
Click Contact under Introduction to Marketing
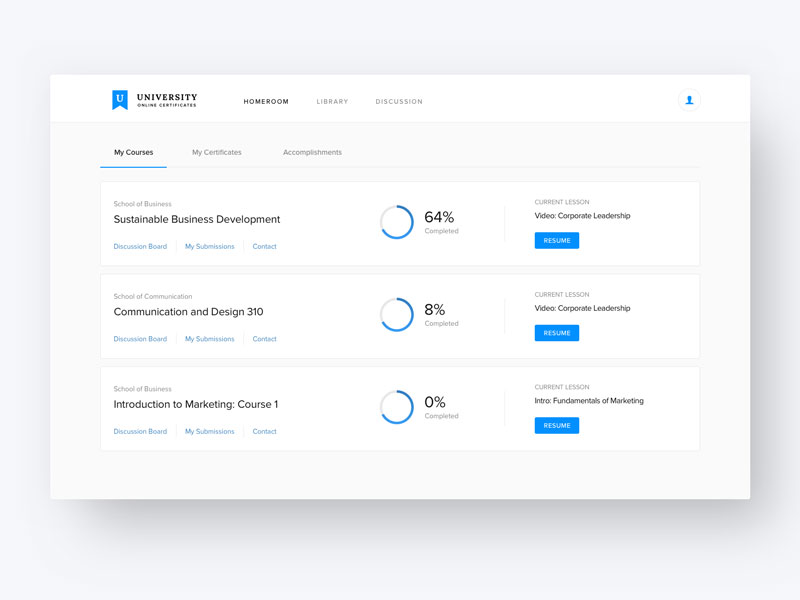(x=264, y=431)
